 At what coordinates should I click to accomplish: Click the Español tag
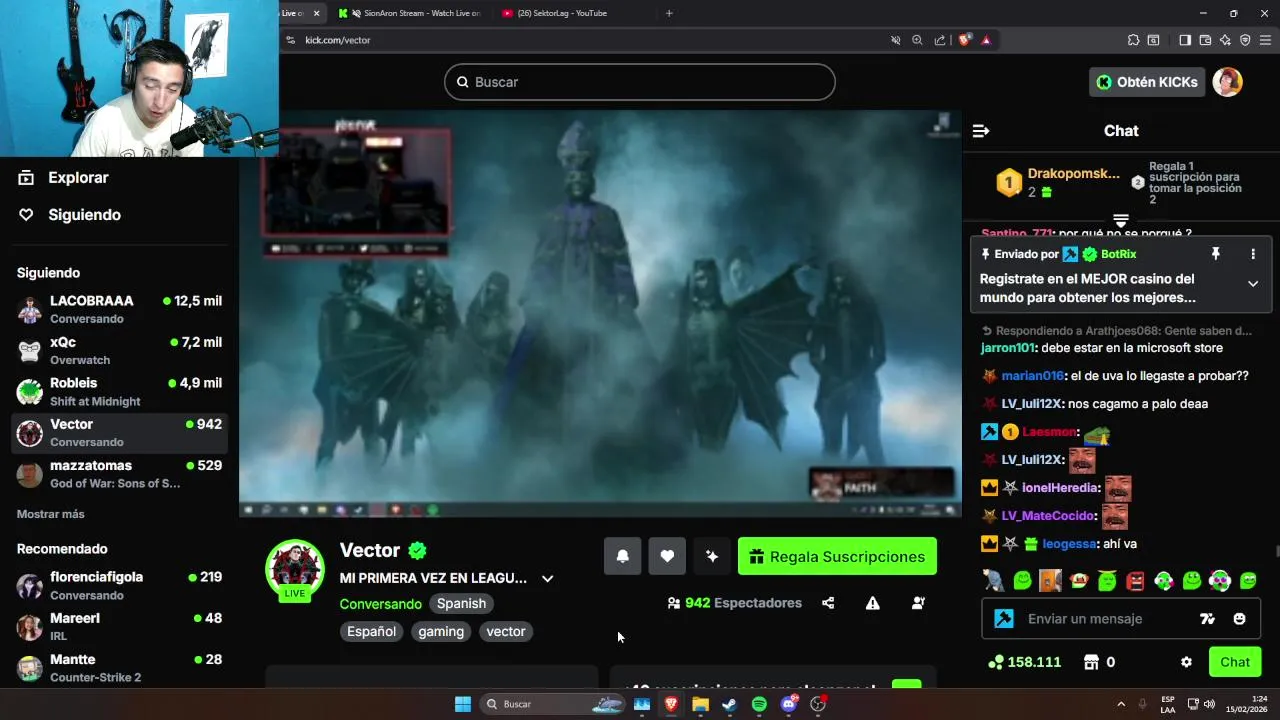coord(371,632)
